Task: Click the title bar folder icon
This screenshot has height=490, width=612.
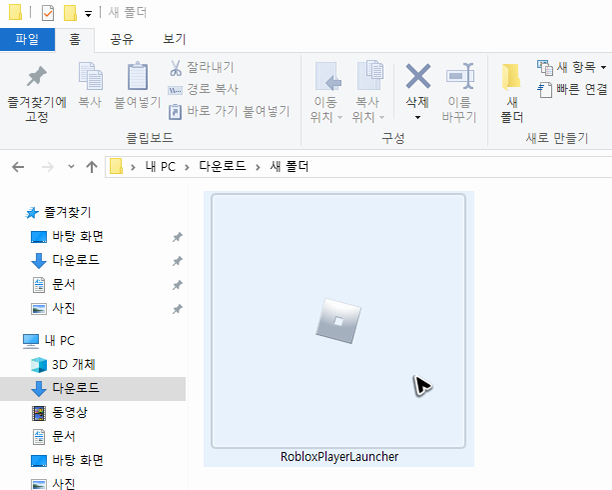Action: 15,12
